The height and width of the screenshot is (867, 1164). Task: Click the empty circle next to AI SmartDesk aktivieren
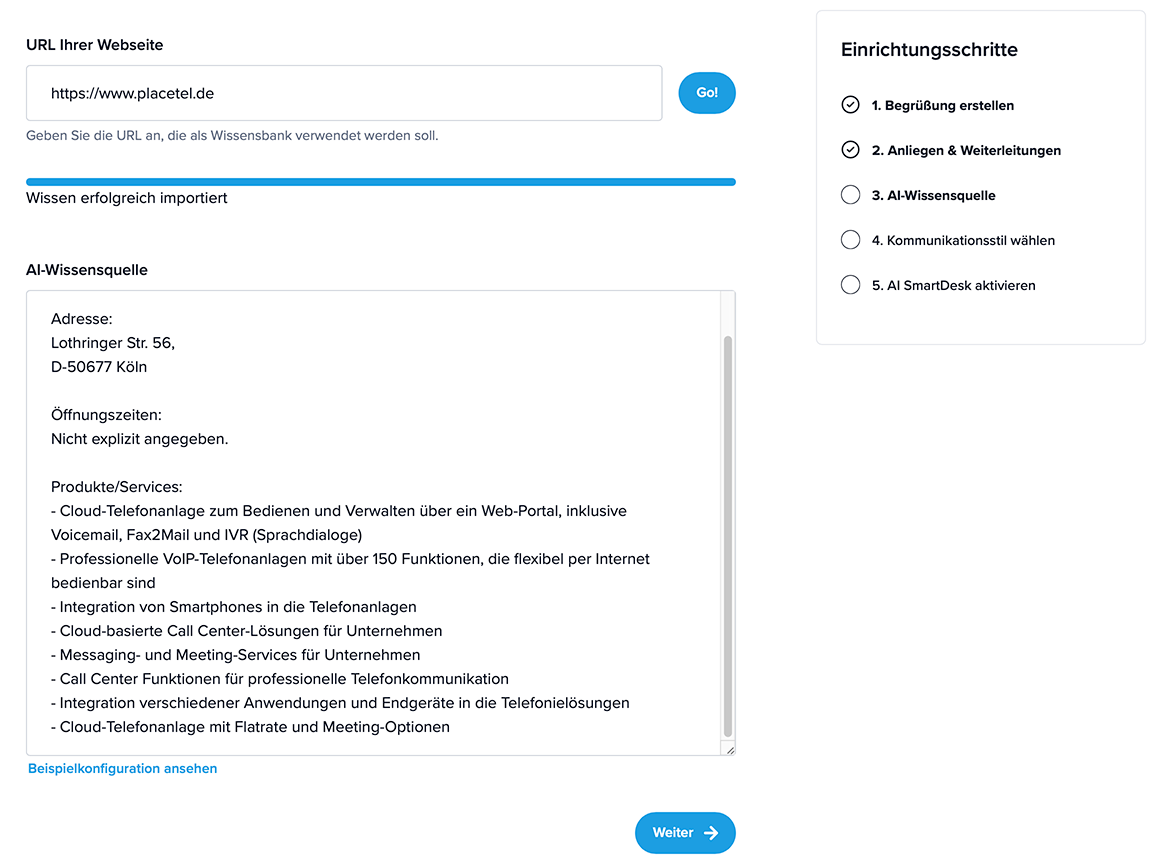850,284
